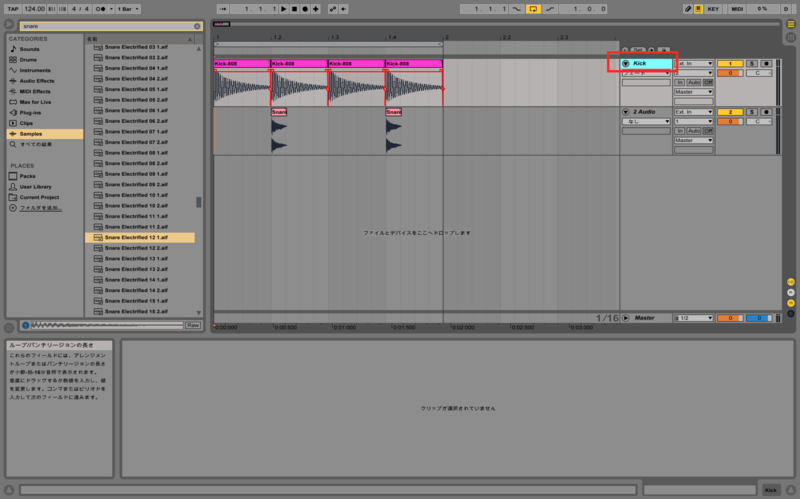The width and height of the screenshot is (800, 499).
Task: Clear the snare search field
Action: [x=197, y=26]
